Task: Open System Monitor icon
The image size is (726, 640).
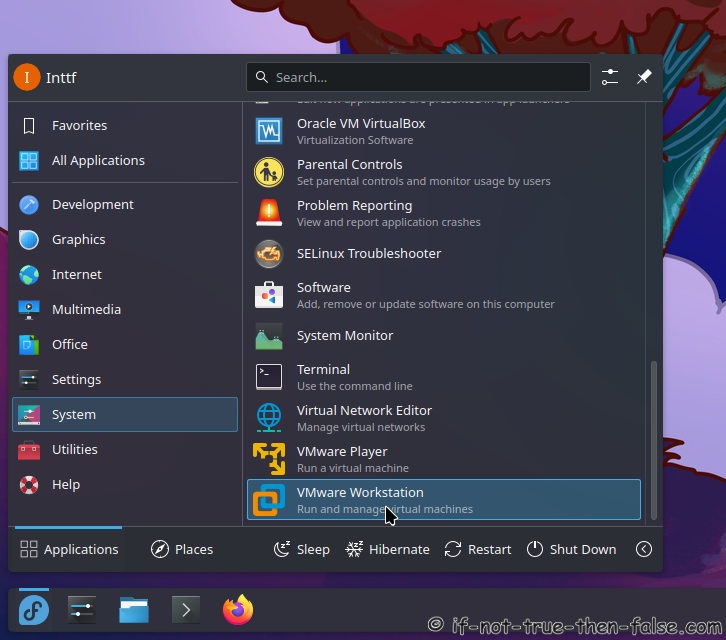Action: [x=269, y=336]
